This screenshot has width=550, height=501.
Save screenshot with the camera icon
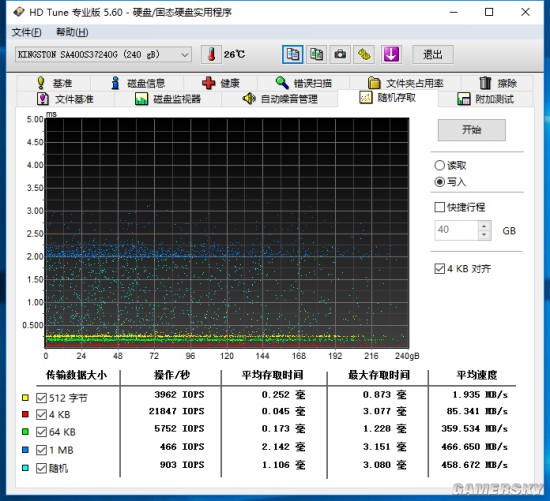(340, 54)
